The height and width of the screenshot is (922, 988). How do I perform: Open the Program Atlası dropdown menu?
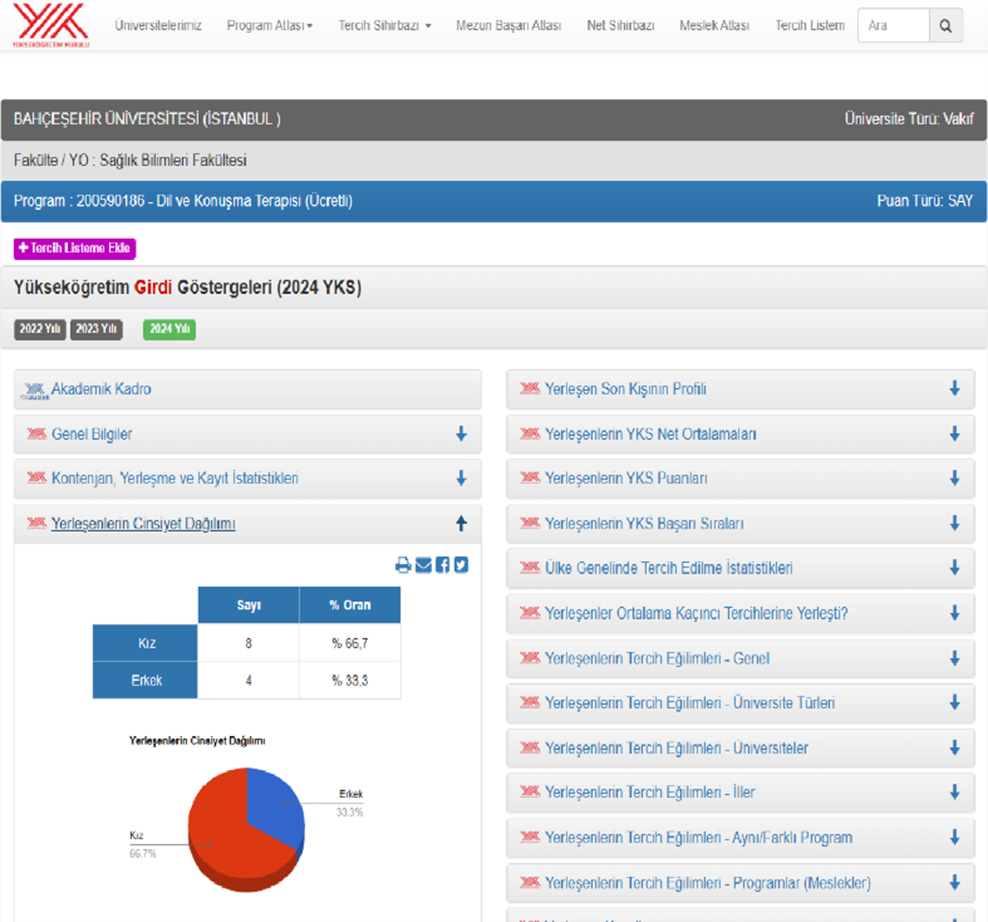269,26
